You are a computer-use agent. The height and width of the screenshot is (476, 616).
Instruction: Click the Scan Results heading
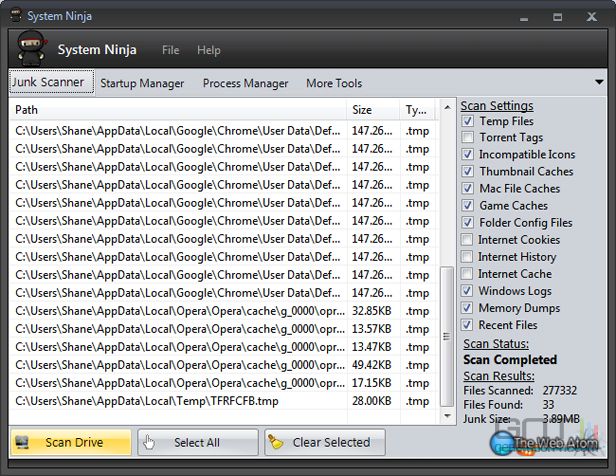(x=499, y=376)
